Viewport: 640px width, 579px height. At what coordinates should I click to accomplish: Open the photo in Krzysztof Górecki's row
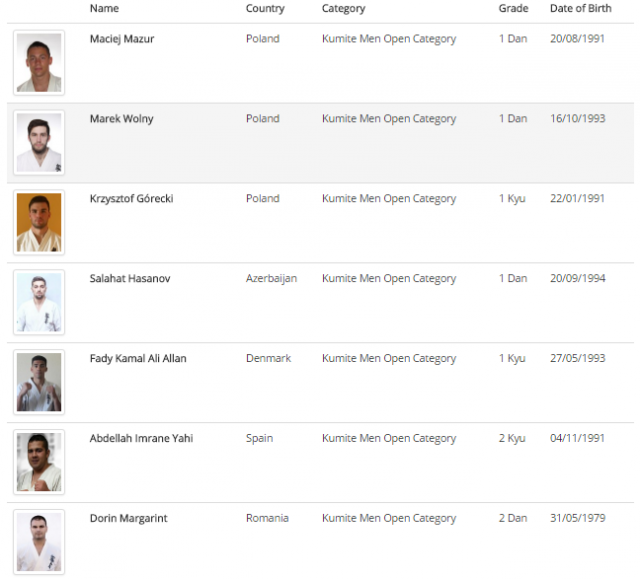click(x=39, y=222)
